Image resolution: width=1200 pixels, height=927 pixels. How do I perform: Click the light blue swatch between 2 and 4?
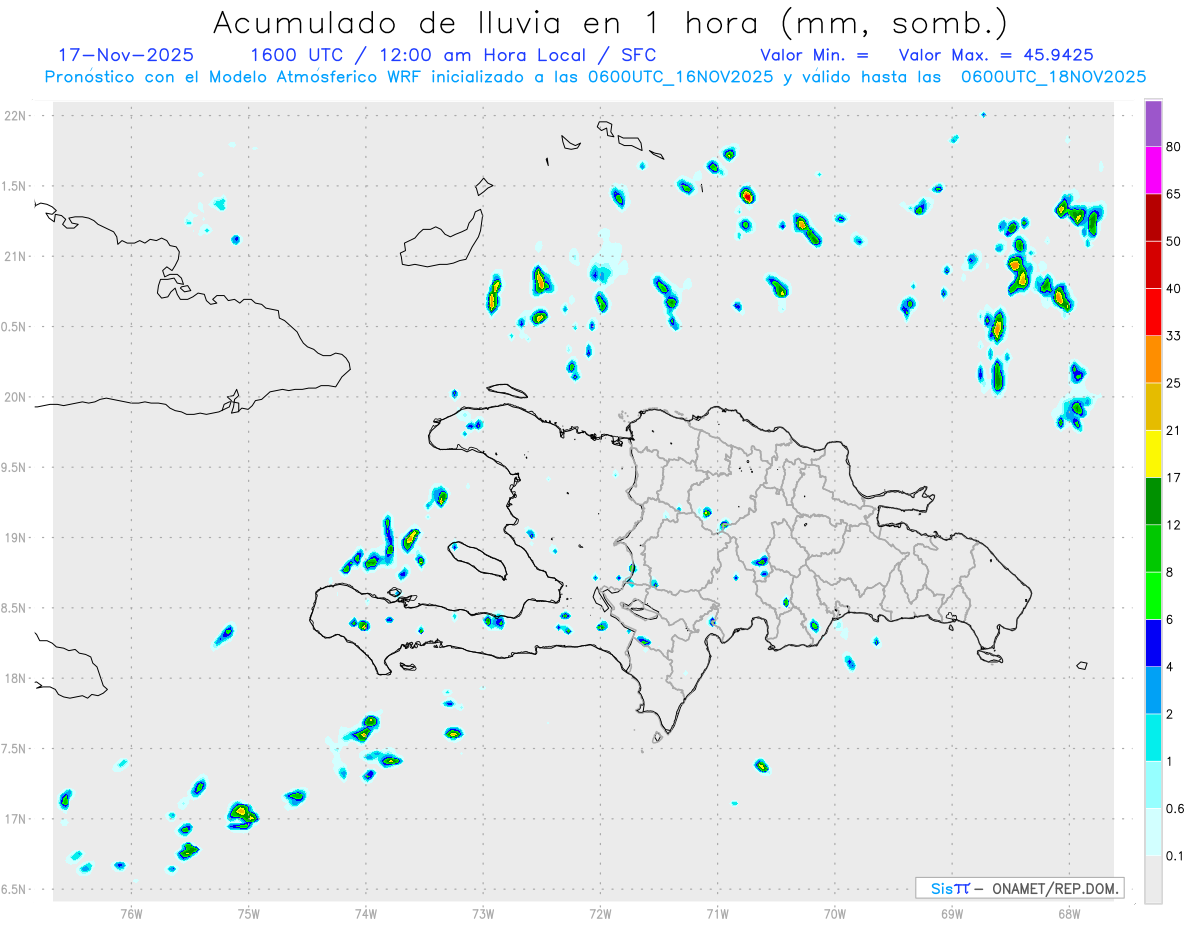(1153, 690)
